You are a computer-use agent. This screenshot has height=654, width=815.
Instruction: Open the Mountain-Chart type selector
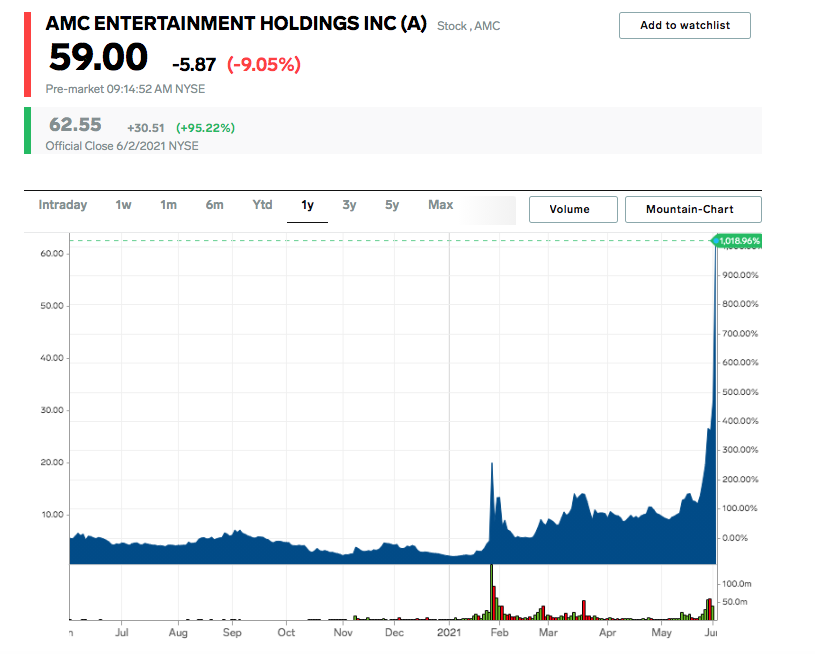pyautogui.click(x=693, y=210)
